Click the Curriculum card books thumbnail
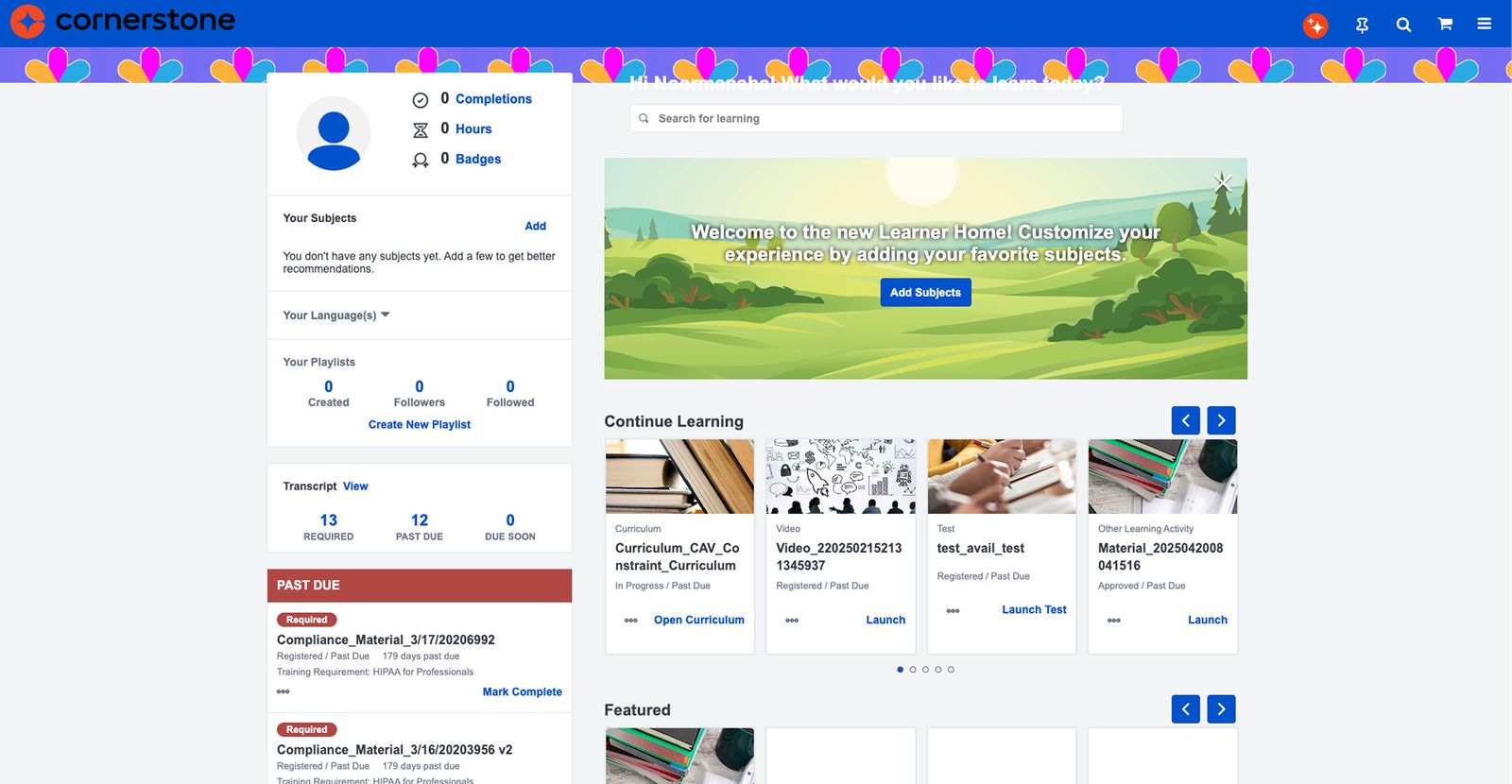Screen dimensions: 1512x784 [x=679, y=476]
